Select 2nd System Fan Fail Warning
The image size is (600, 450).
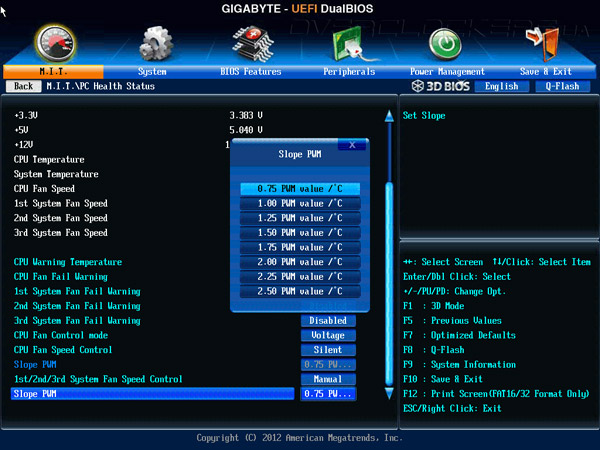pos(77,306)
